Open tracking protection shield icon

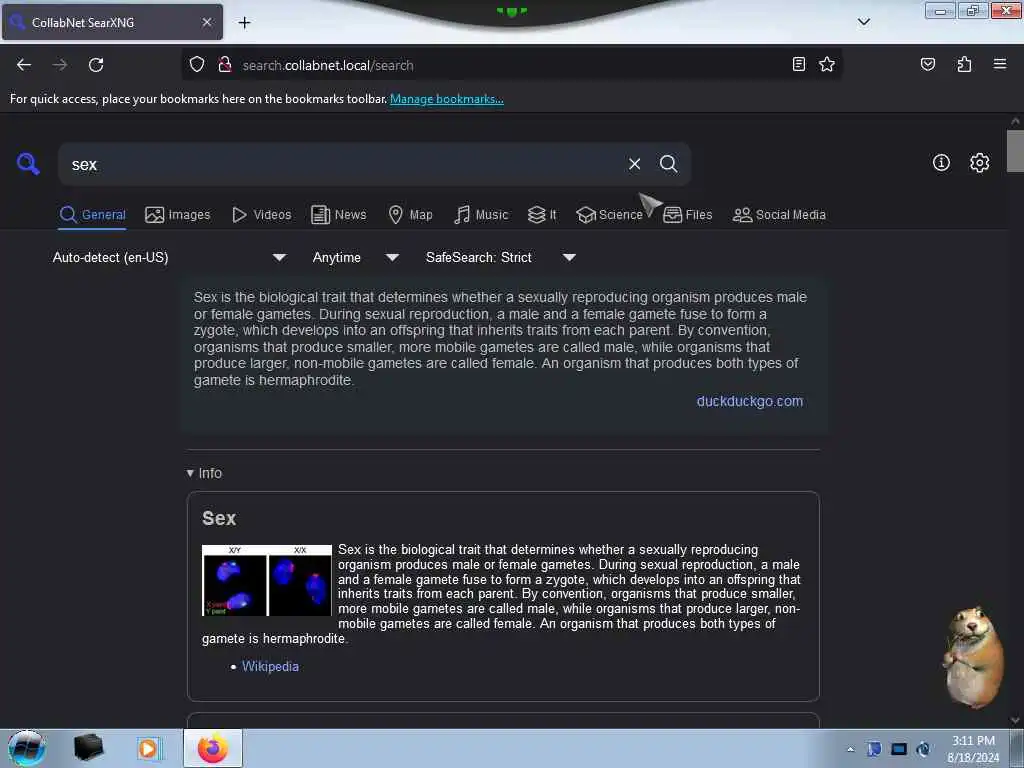(197, 65)
